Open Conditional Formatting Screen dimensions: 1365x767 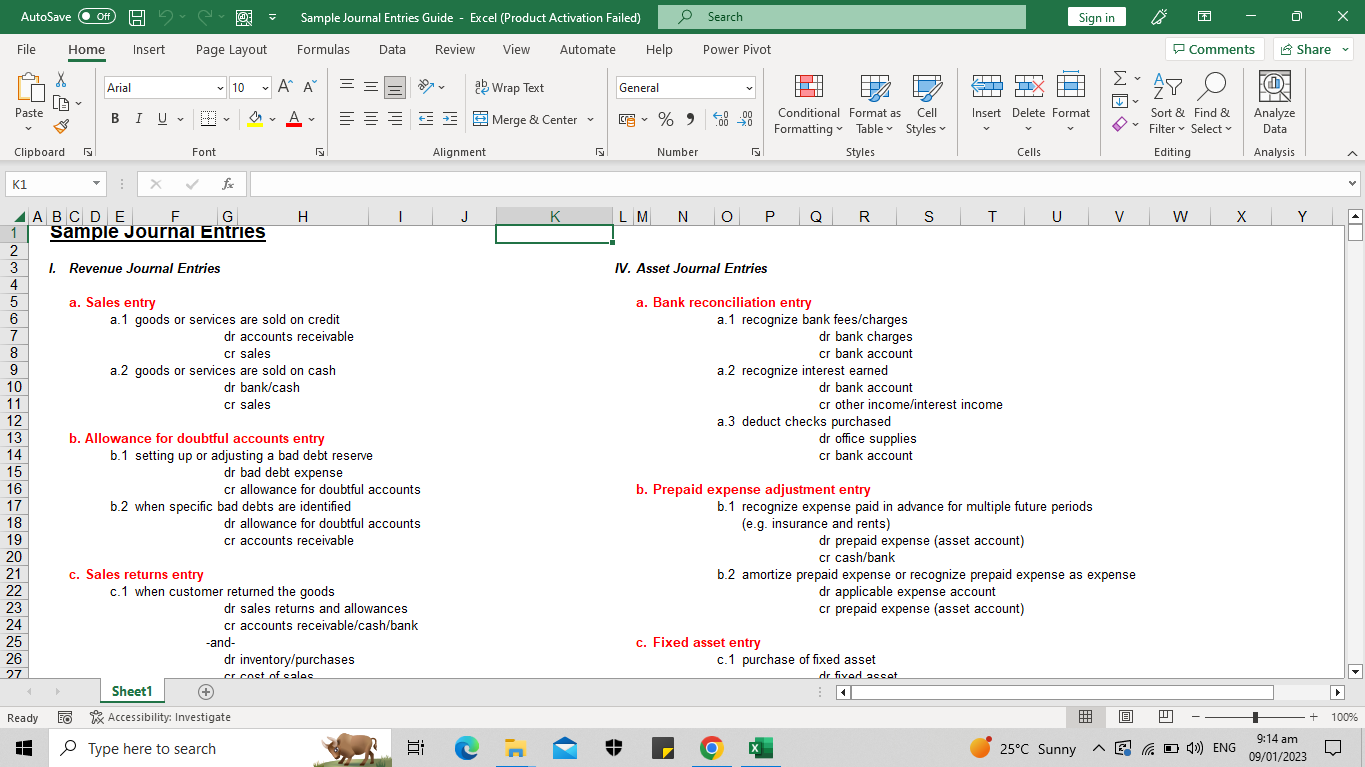(x=808, y=104)
